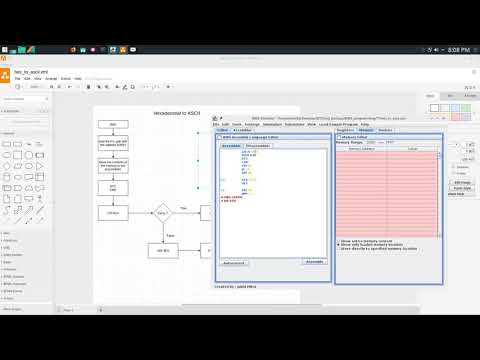480x360 pixels.
Task: Expand the UML shapes category
Action: click(x=6, y=248)
